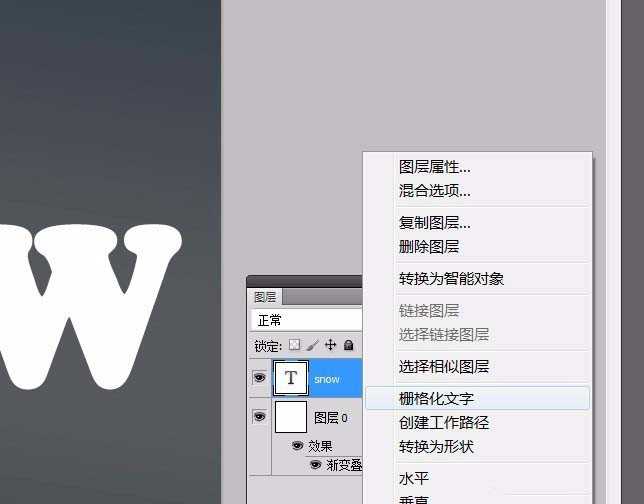
Task: Toggle visibility of 渐变叠加 effect
Action: pos(315,464)
